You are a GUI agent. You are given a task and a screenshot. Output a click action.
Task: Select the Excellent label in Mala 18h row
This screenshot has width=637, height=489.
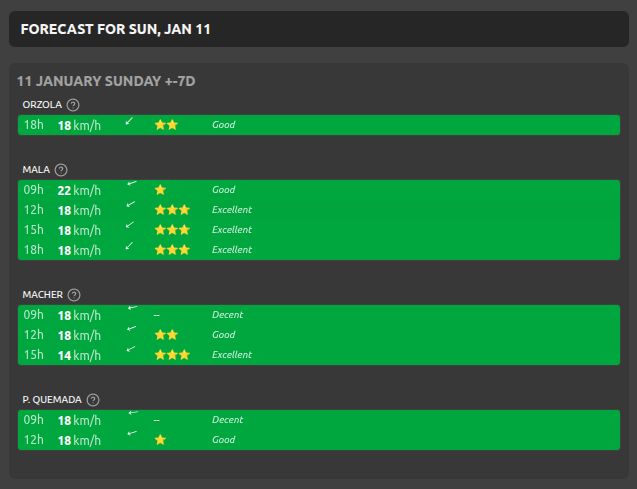[x=231, y=250]
